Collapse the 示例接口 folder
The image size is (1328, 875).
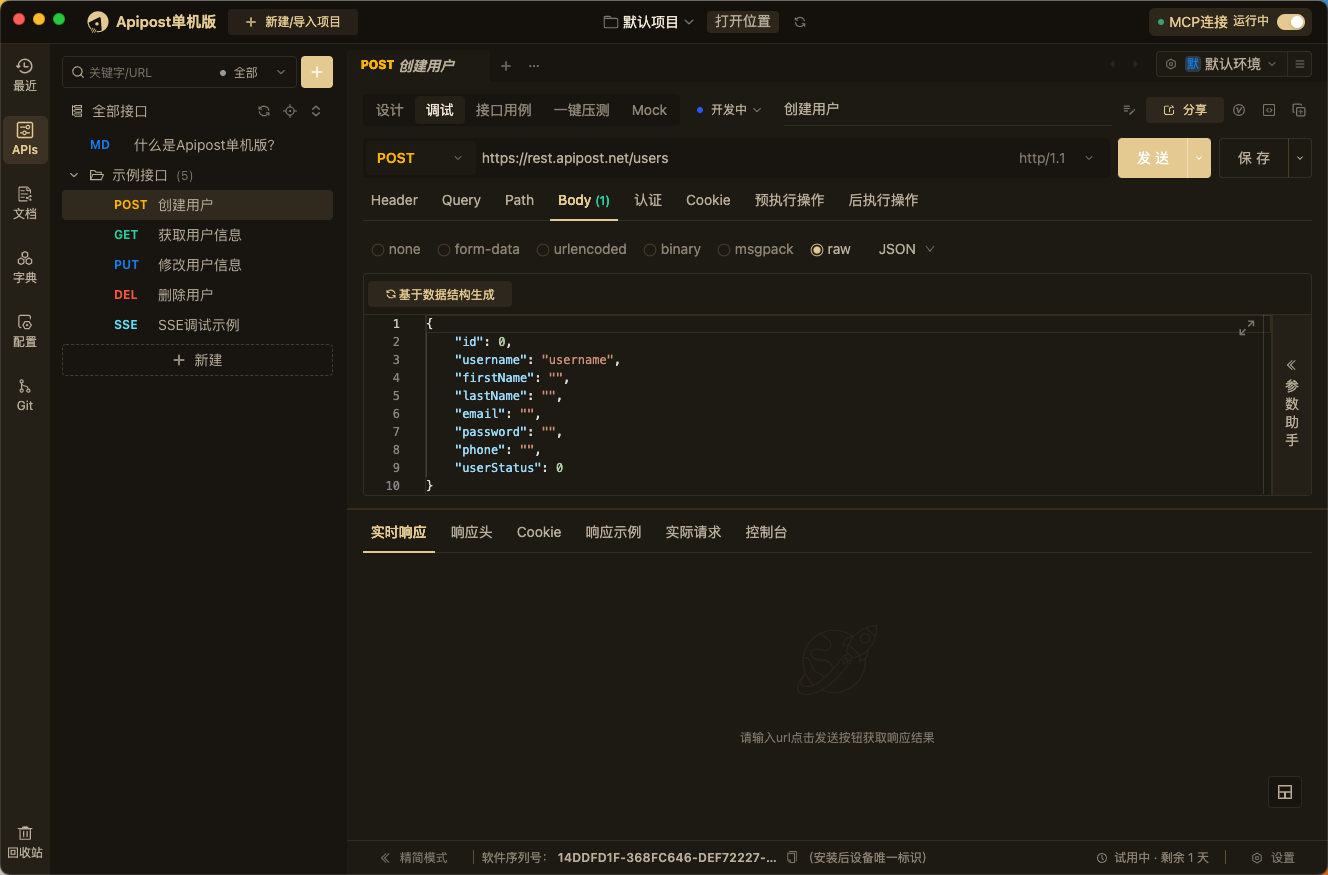pyautogui.click(x=74, y=175)
